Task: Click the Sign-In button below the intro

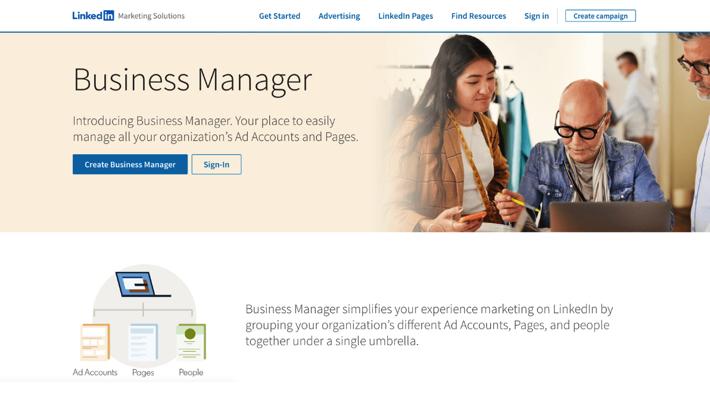Action: click(x=216, y=164)
